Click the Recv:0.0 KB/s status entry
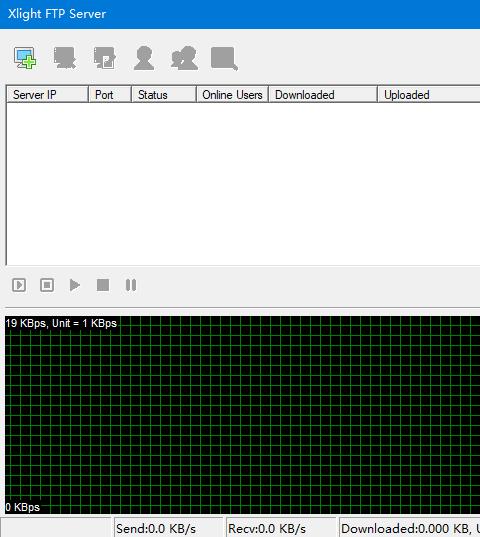The image size is (480, 537). coord(281,528)
